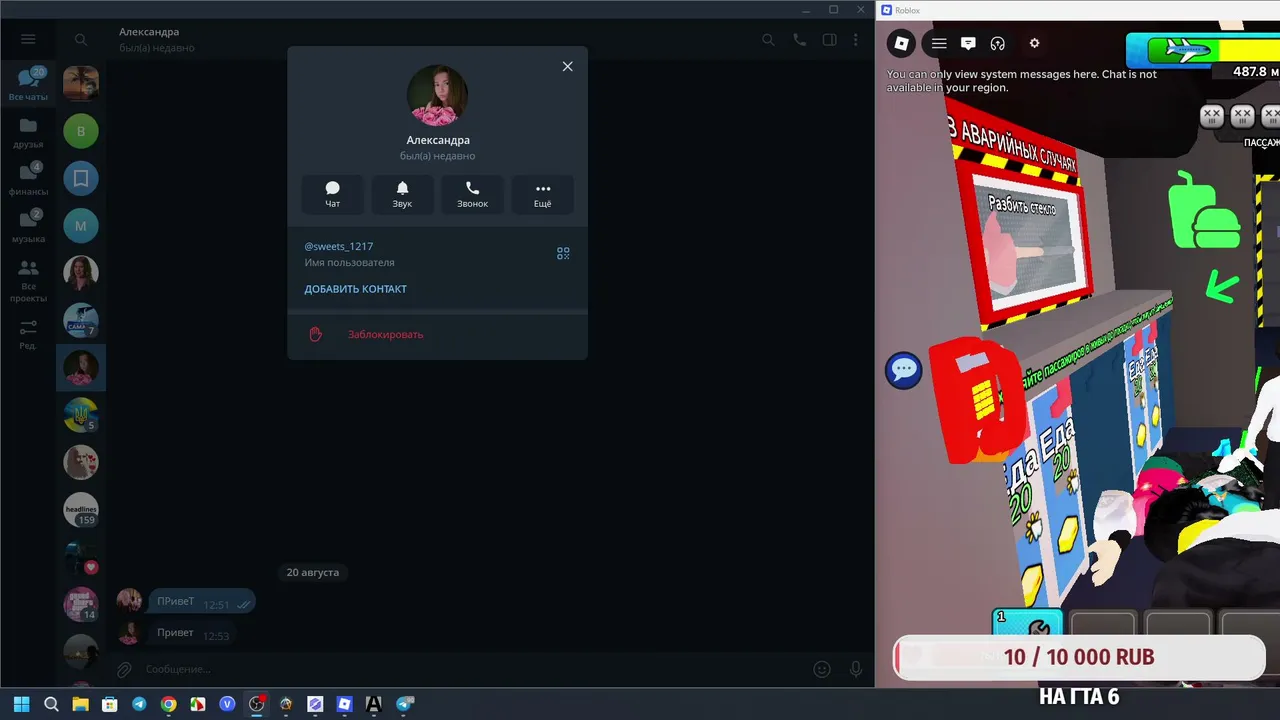The image size is (1280, 720).
Task: Open the Telegram hamburger menu
Action: tap(28, 39)
